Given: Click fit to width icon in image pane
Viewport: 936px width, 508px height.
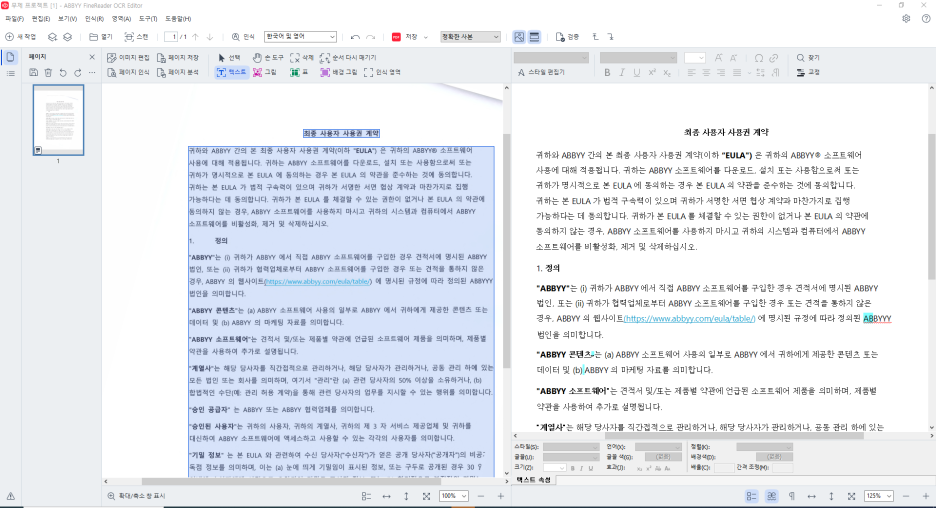Looking at the screenshot, I should click(x=386, y=496).
